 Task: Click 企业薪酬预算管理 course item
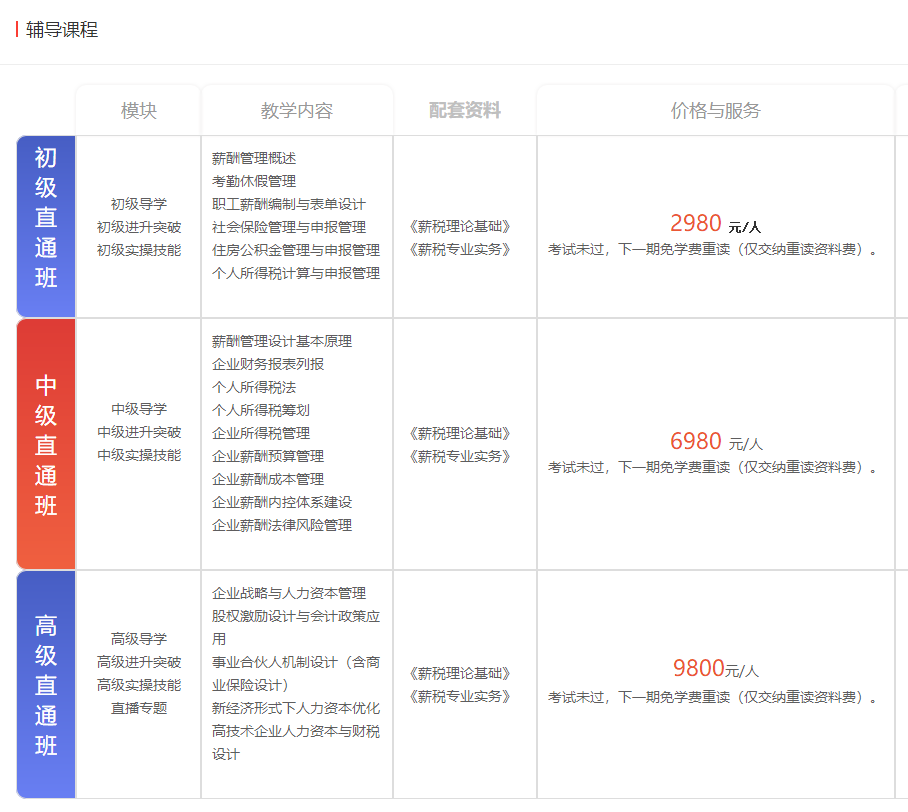pyautogui.click(x=268, y=456)
